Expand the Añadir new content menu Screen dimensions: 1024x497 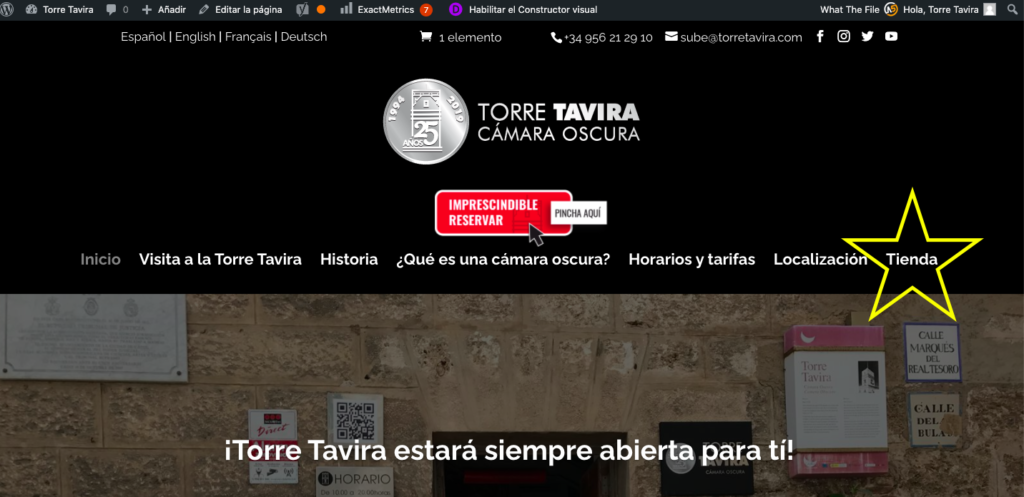click(164, 9)
